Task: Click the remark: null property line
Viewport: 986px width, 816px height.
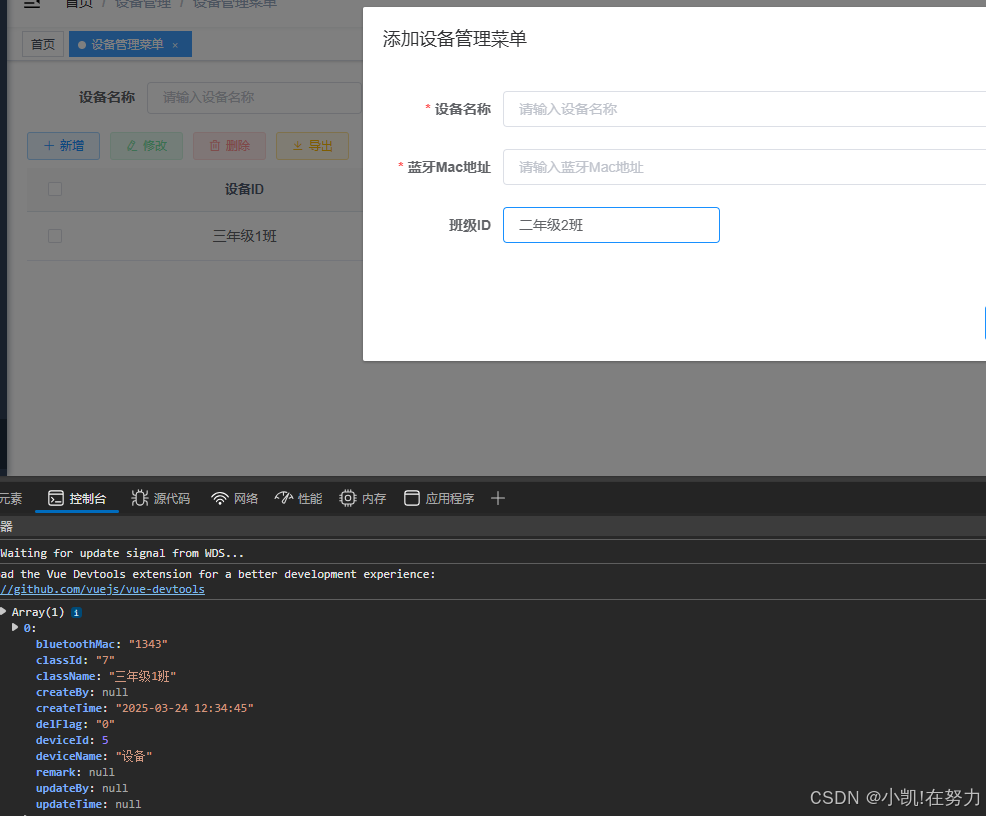Action: tap(75, 772)
